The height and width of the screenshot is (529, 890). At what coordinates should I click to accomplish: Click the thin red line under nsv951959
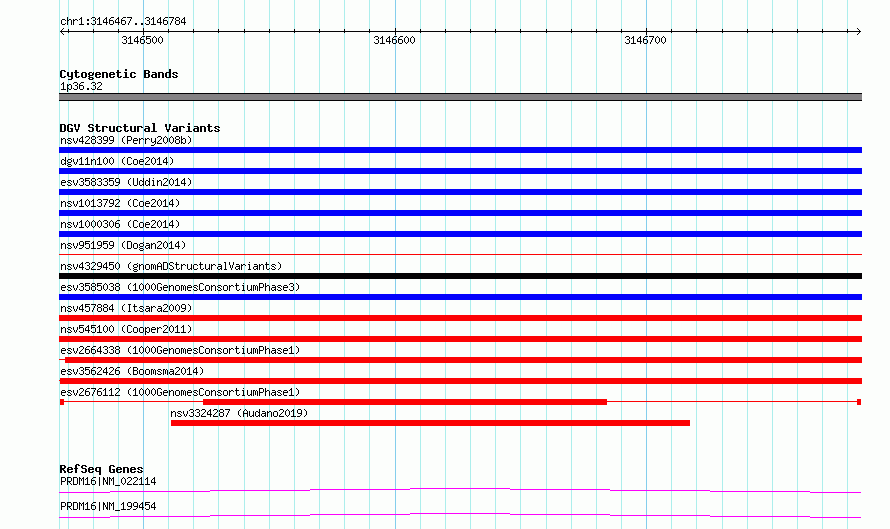click(x=460, y=255)
